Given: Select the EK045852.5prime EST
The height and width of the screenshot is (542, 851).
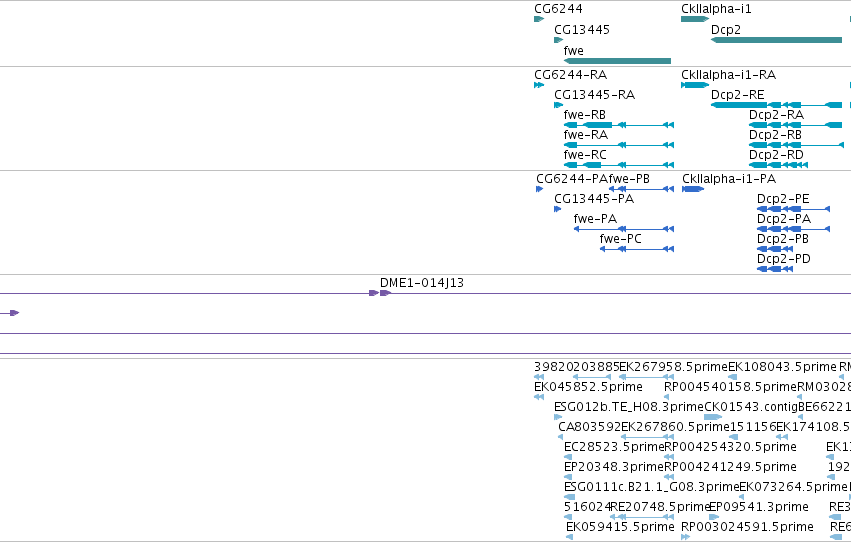Looking at the screenshot, I should [539, 397].
